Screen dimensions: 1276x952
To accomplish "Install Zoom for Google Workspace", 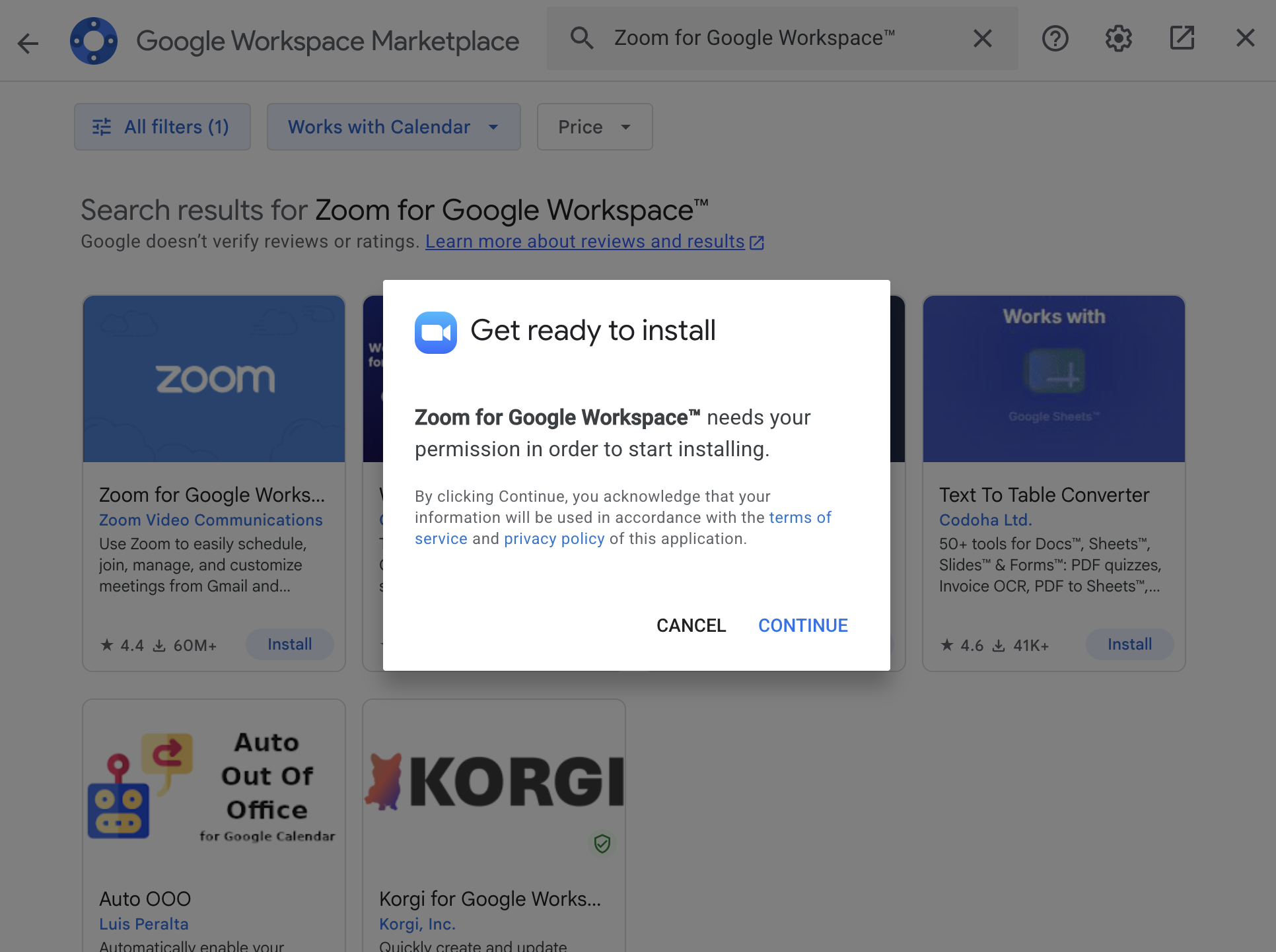I will 289,644.
